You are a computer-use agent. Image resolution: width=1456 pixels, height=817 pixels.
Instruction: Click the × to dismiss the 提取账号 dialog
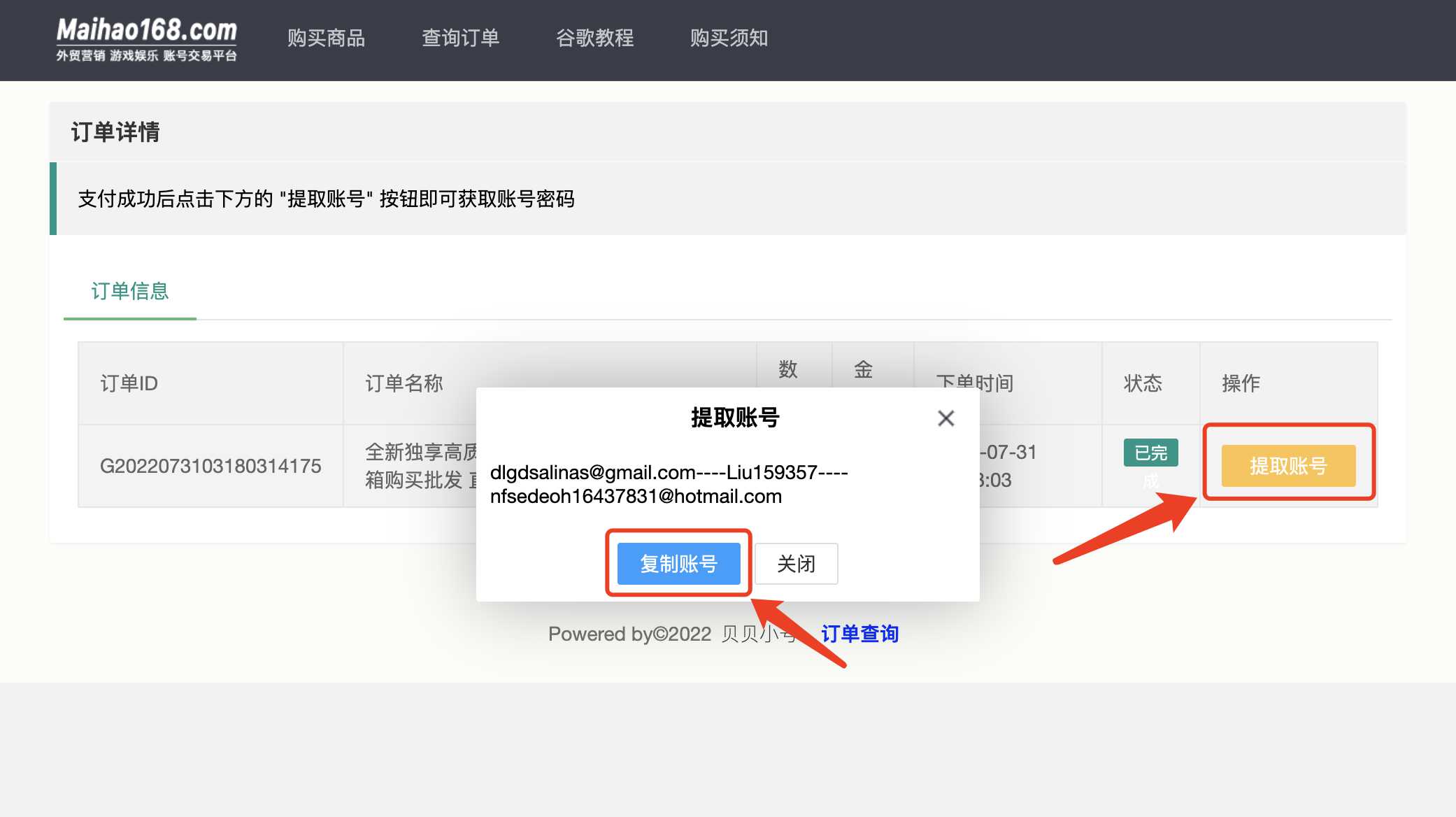tap(945, 418)
